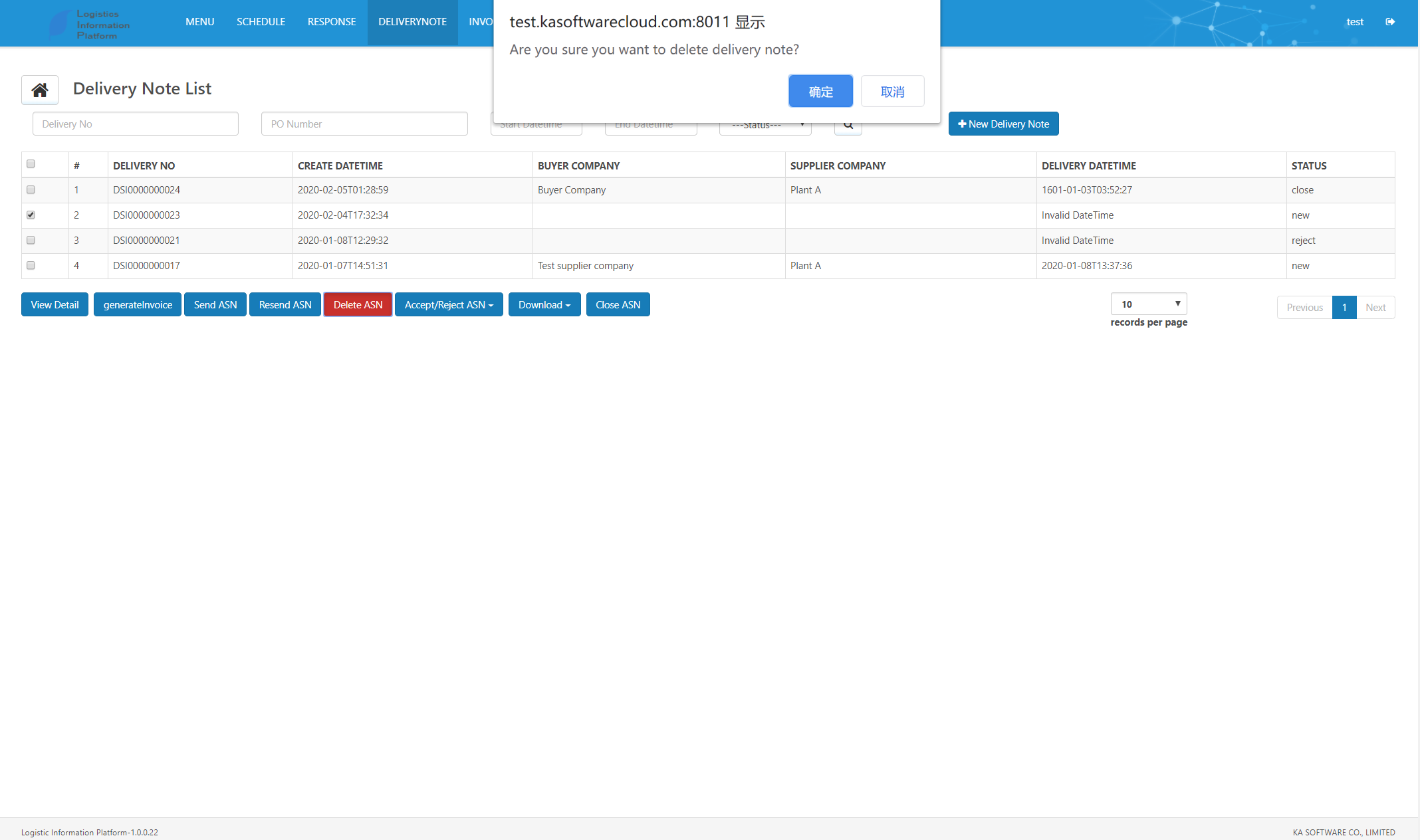
Task: Focus the PO Number input field
Action: 364,124
